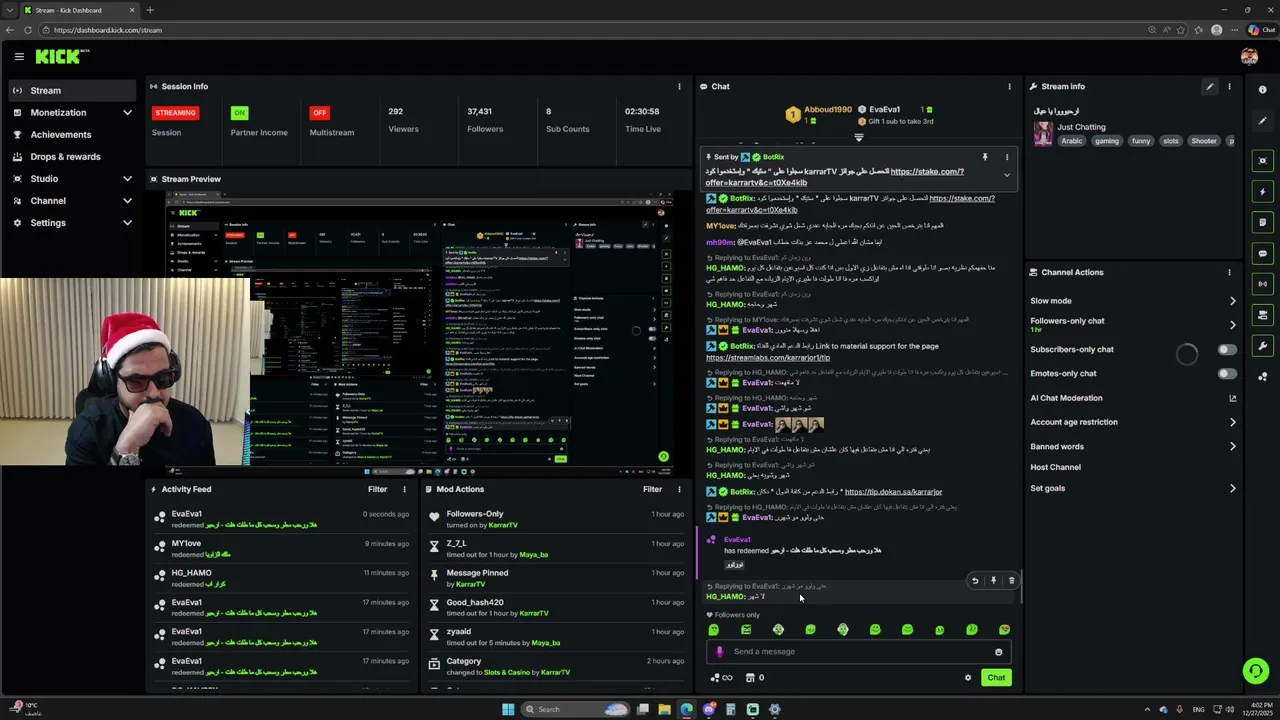
Task: Edit Stream Info with pencil button
Action: 1209,87
